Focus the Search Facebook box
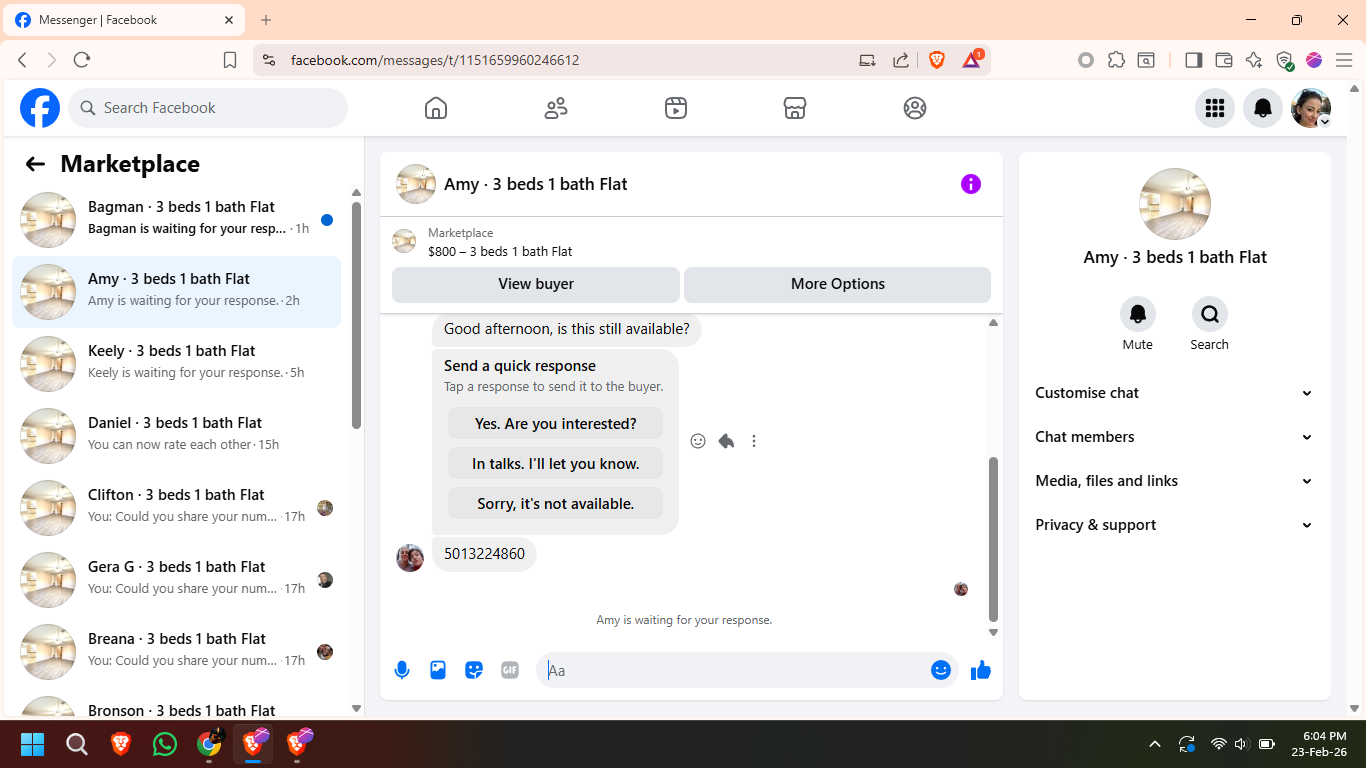 click(208, 108)
